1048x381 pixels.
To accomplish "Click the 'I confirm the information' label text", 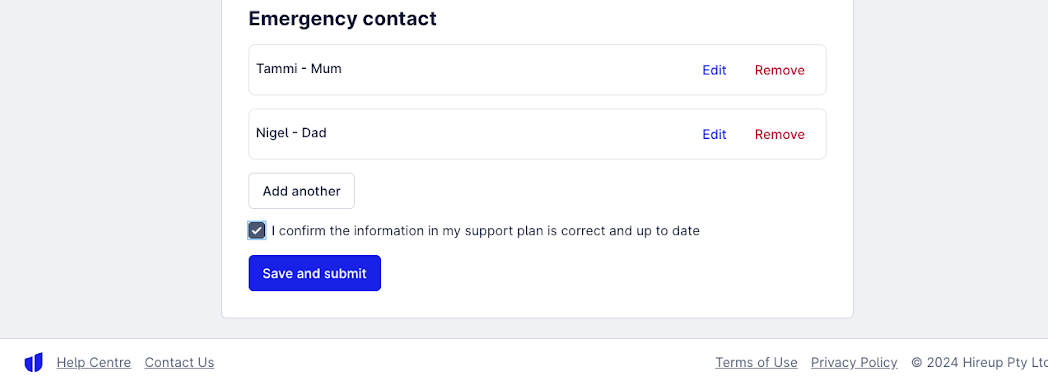I will pyautogui.click(x=485, y=231).
